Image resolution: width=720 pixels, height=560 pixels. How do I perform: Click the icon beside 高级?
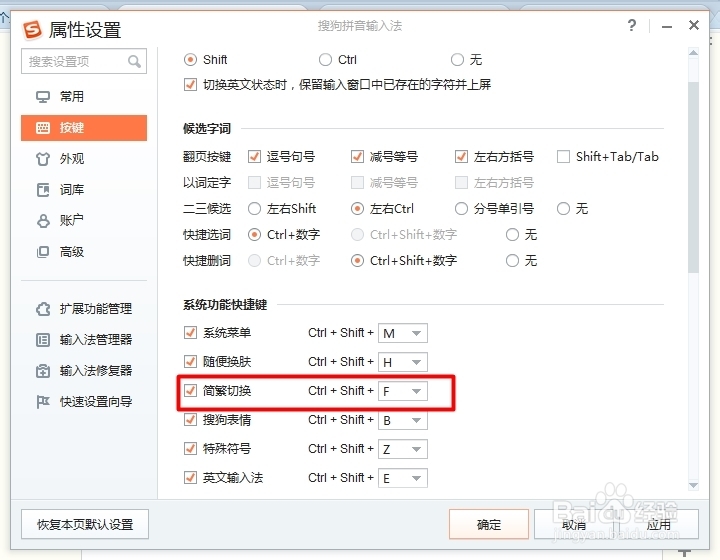(43, 252)
